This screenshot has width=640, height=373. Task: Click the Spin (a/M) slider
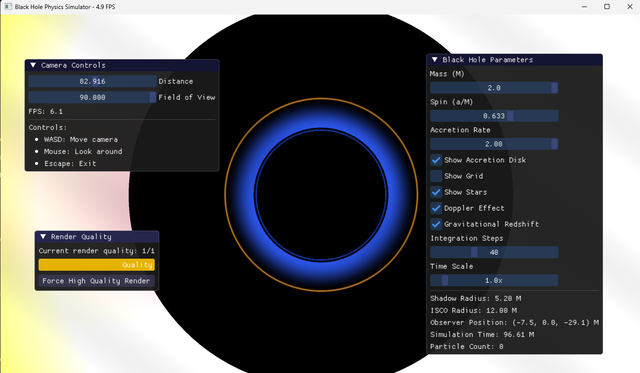tap(494, 116)
